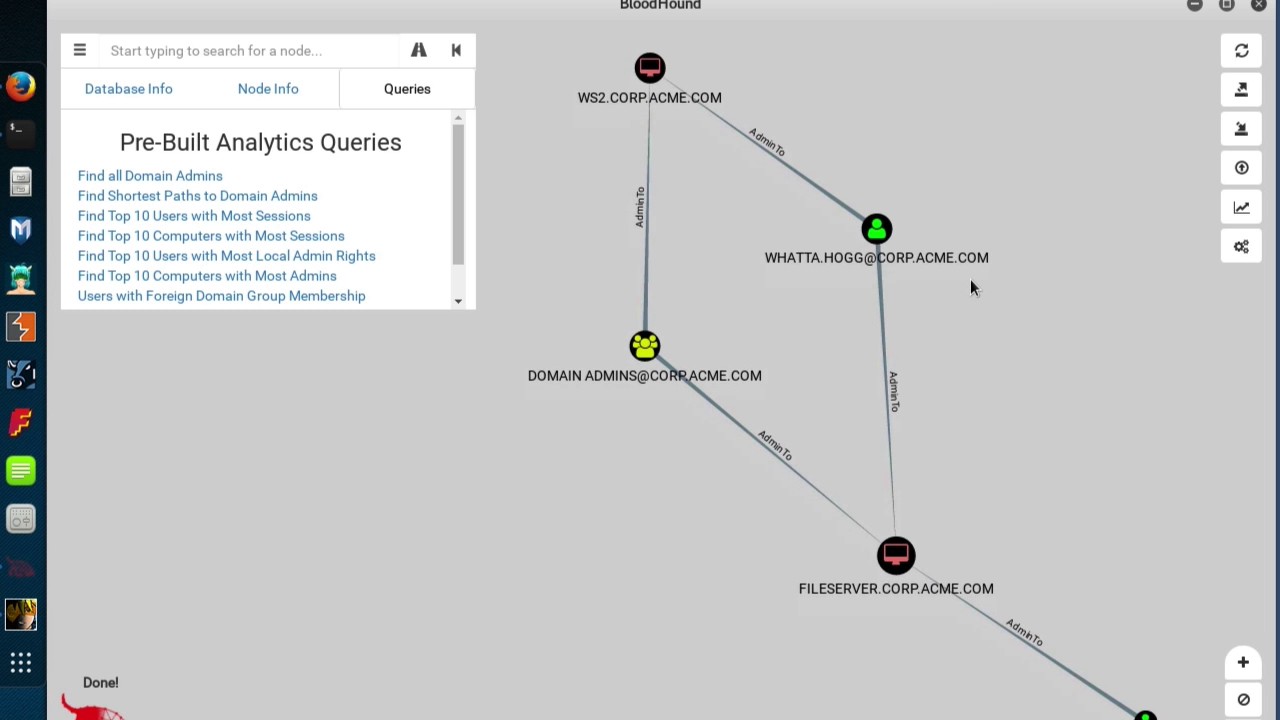
Task: Select the WHATTA.HOGG user node
Action: coord(876,230)
